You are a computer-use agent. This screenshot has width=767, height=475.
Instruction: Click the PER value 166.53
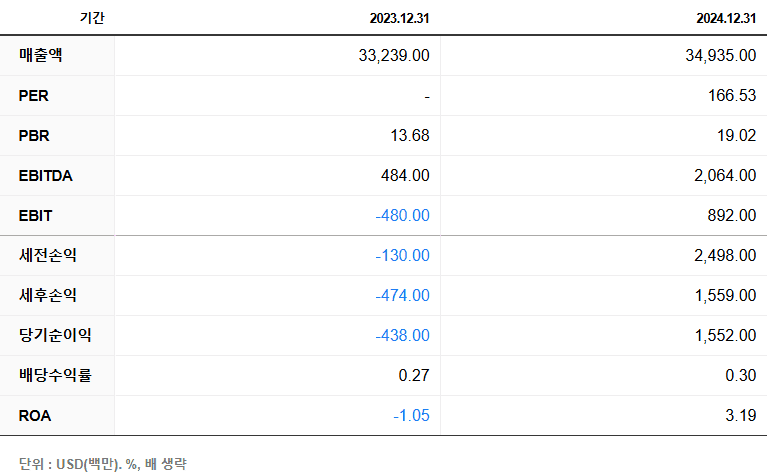coord(732,95)
